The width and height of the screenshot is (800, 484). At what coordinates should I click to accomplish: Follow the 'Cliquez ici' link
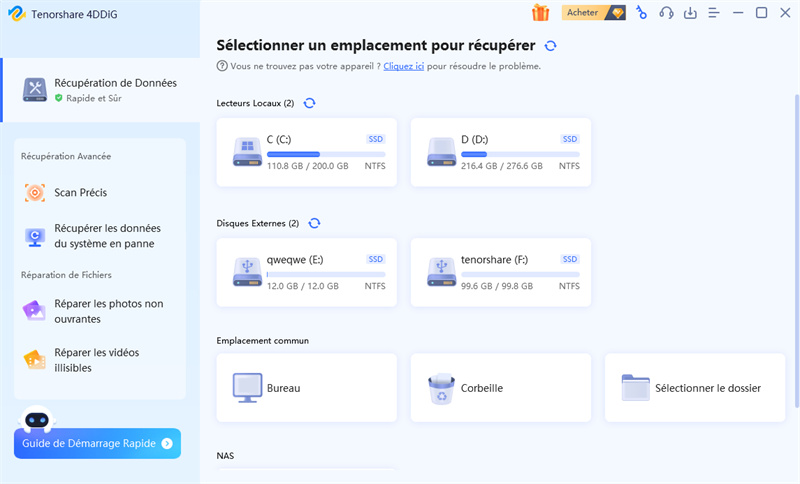(x=406, y=66)
